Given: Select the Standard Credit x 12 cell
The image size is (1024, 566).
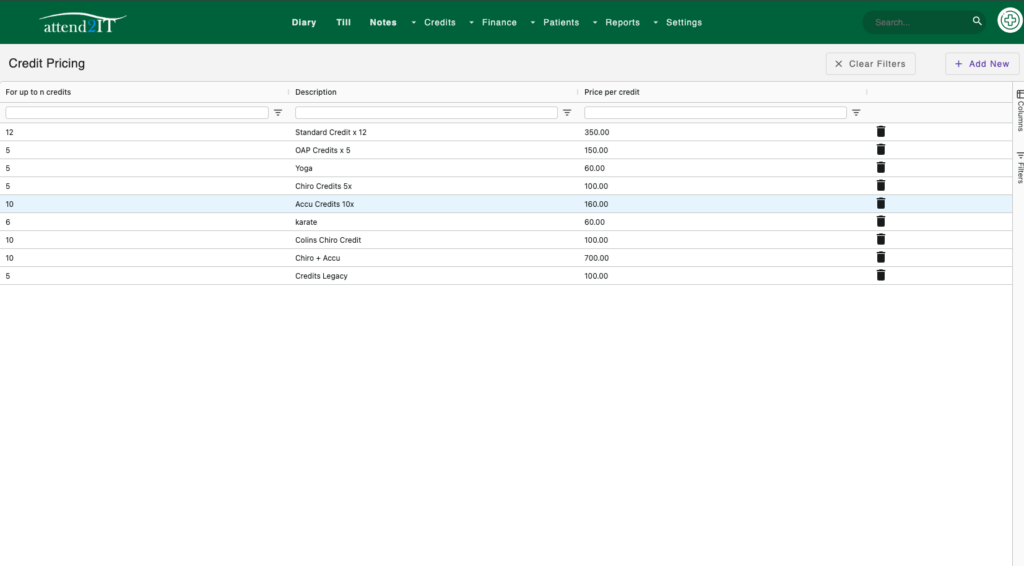Looking at the screenshot, I should click(330, 132).
